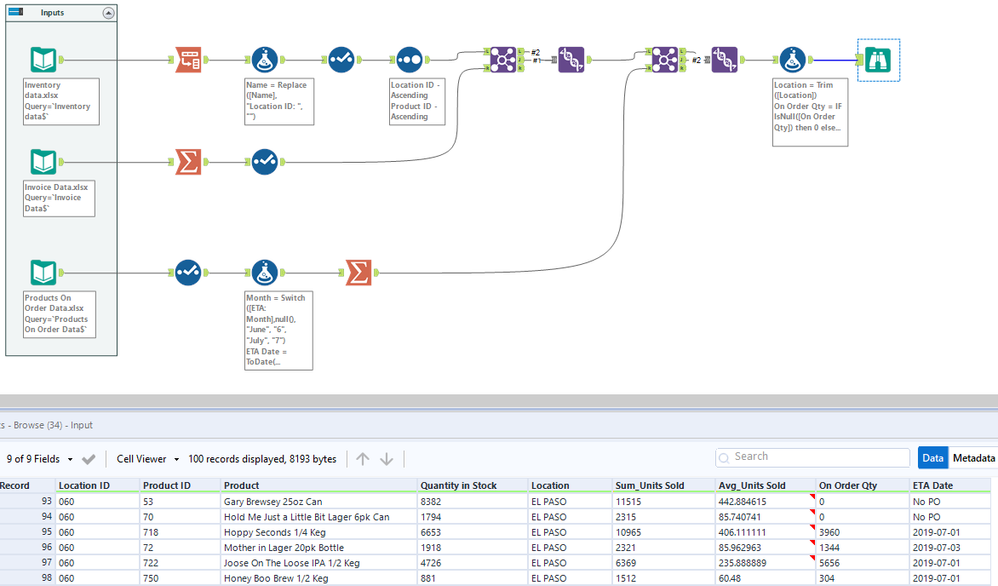
Task: Select the Formula tool with Name Replace
Action: [x=265, y=60]
